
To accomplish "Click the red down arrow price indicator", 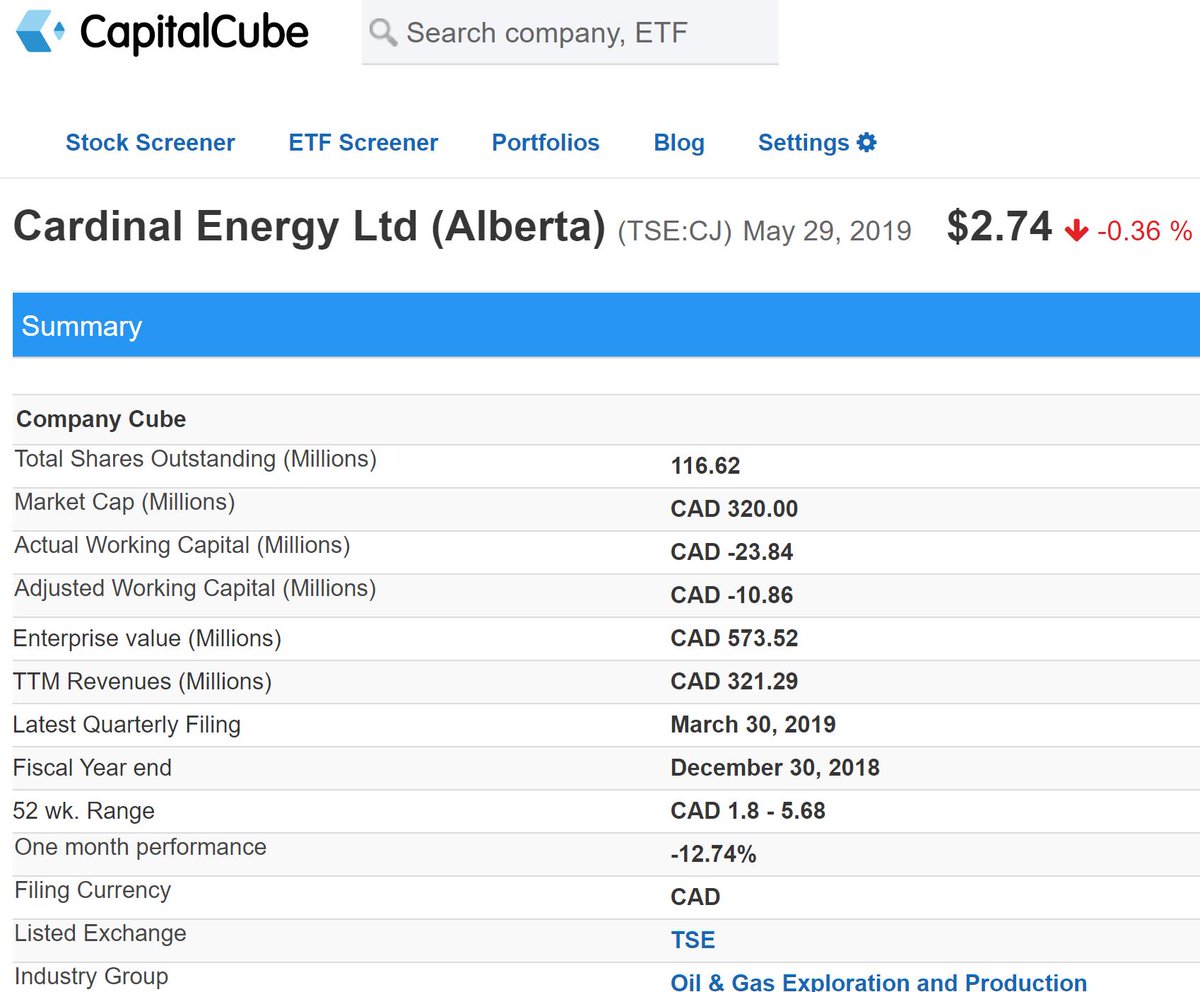I will (1076, 231).
